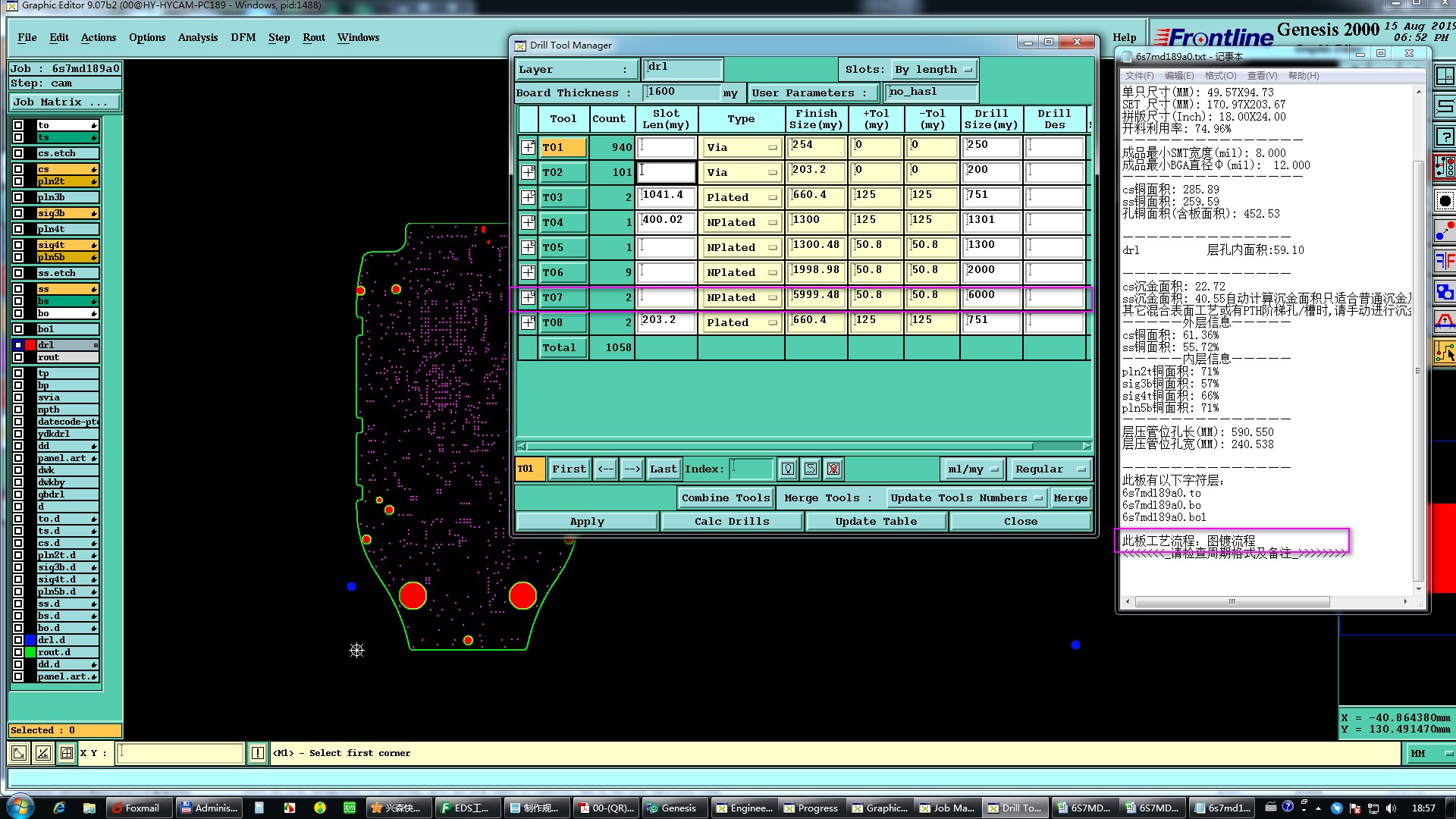Click the exclamation mark icon in bottom bar
The height and width of the screenshot is (819, 1456).
point(258,753)
